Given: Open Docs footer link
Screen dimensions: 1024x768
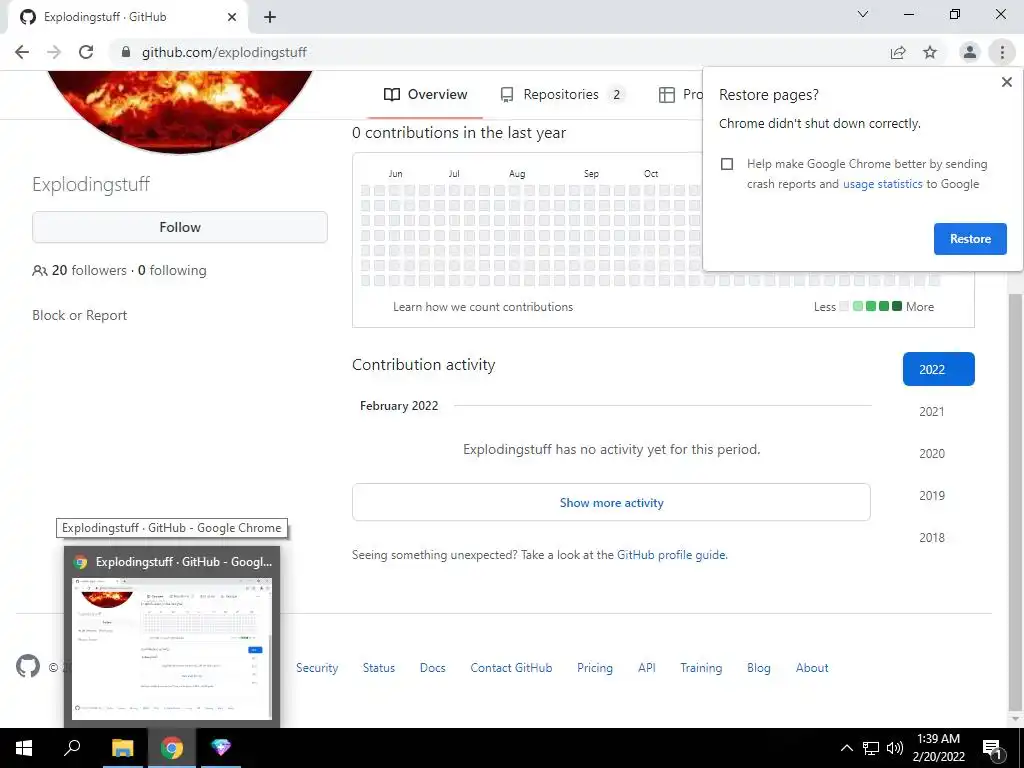Looking at the screenshot, I should 432,668.
